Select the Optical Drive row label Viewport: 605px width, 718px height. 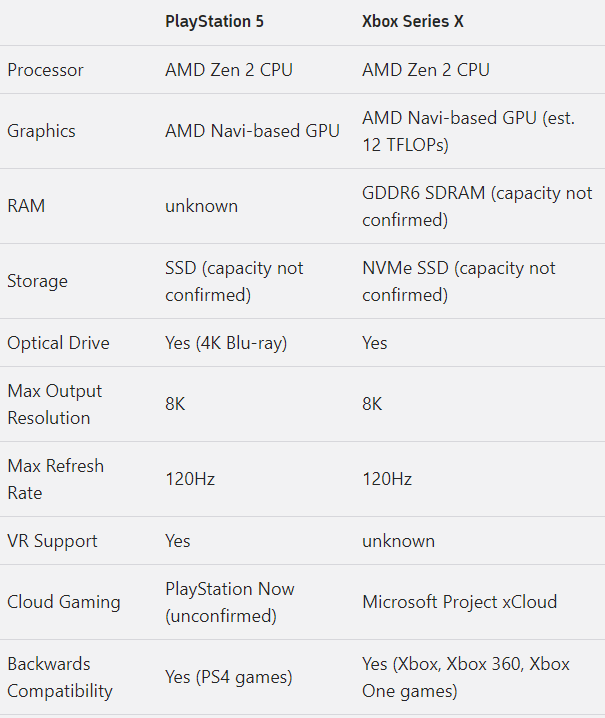[x=58, y=343]
